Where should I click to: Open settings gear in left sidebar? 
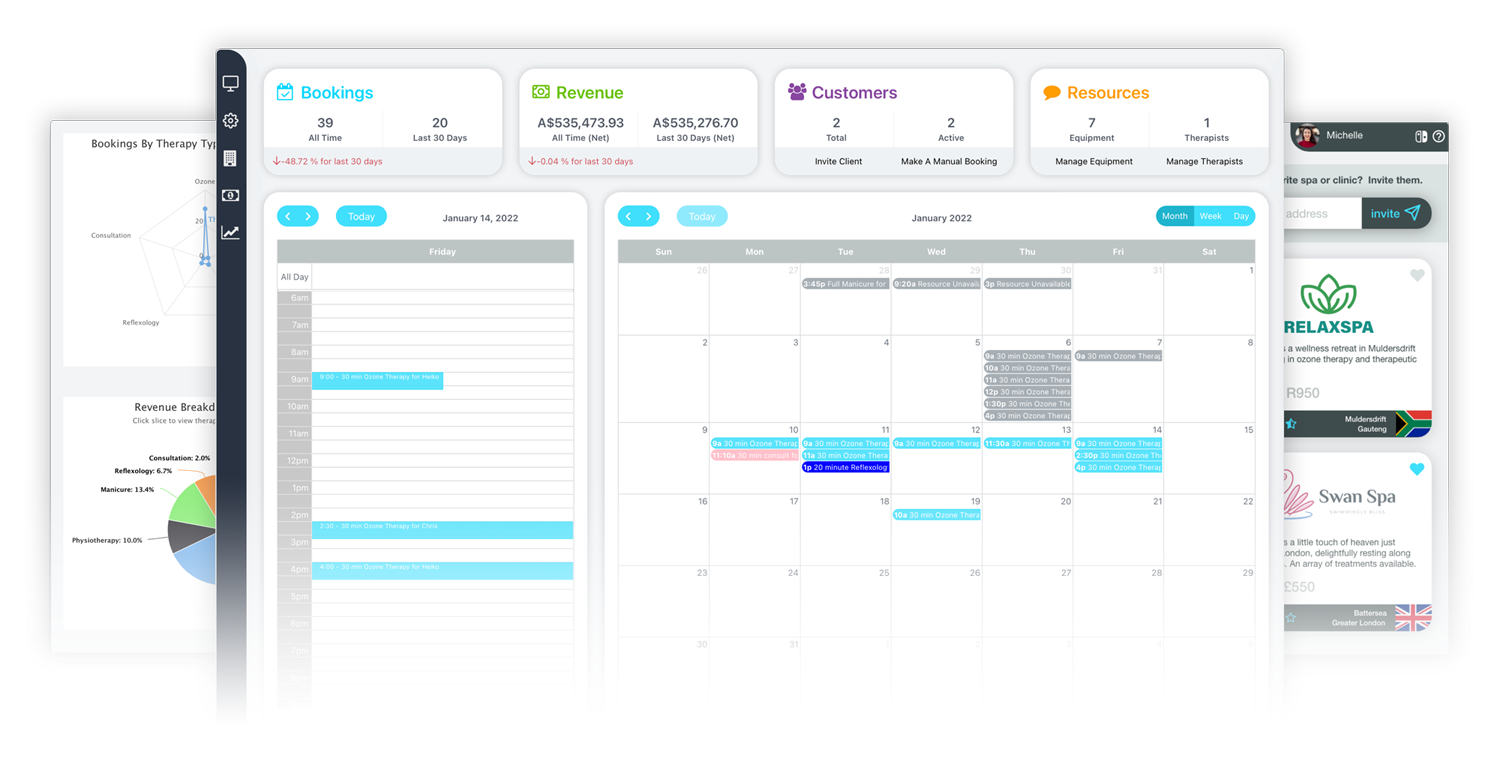tap(230, 121)
